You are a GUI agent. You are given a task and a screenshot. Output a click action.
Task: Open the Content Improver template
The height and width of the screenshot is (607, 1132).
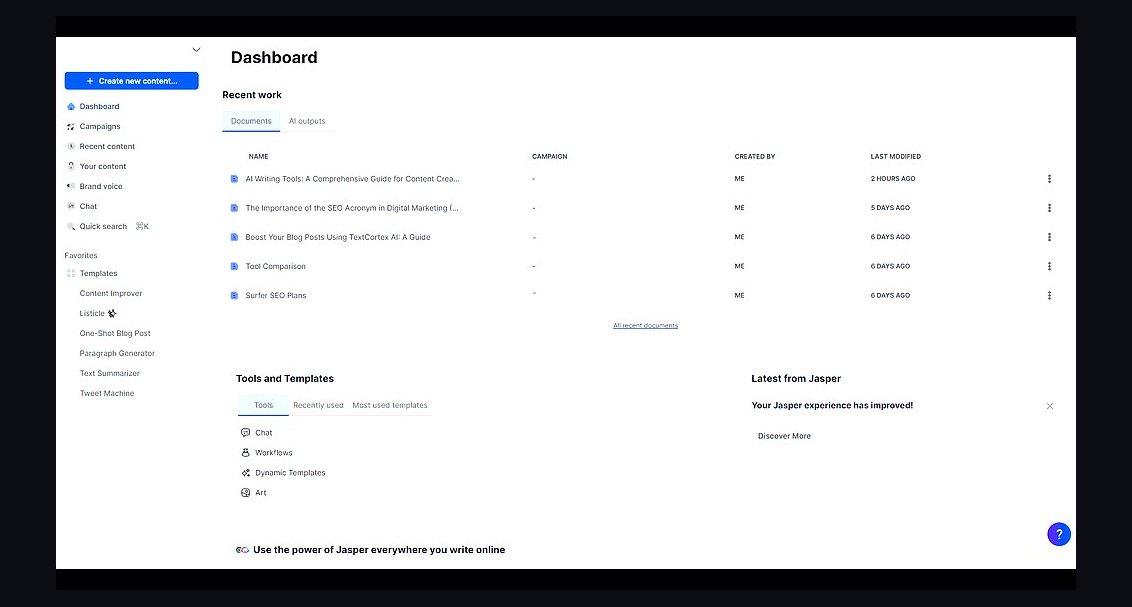pyautogui.click(x=110, y=294)
